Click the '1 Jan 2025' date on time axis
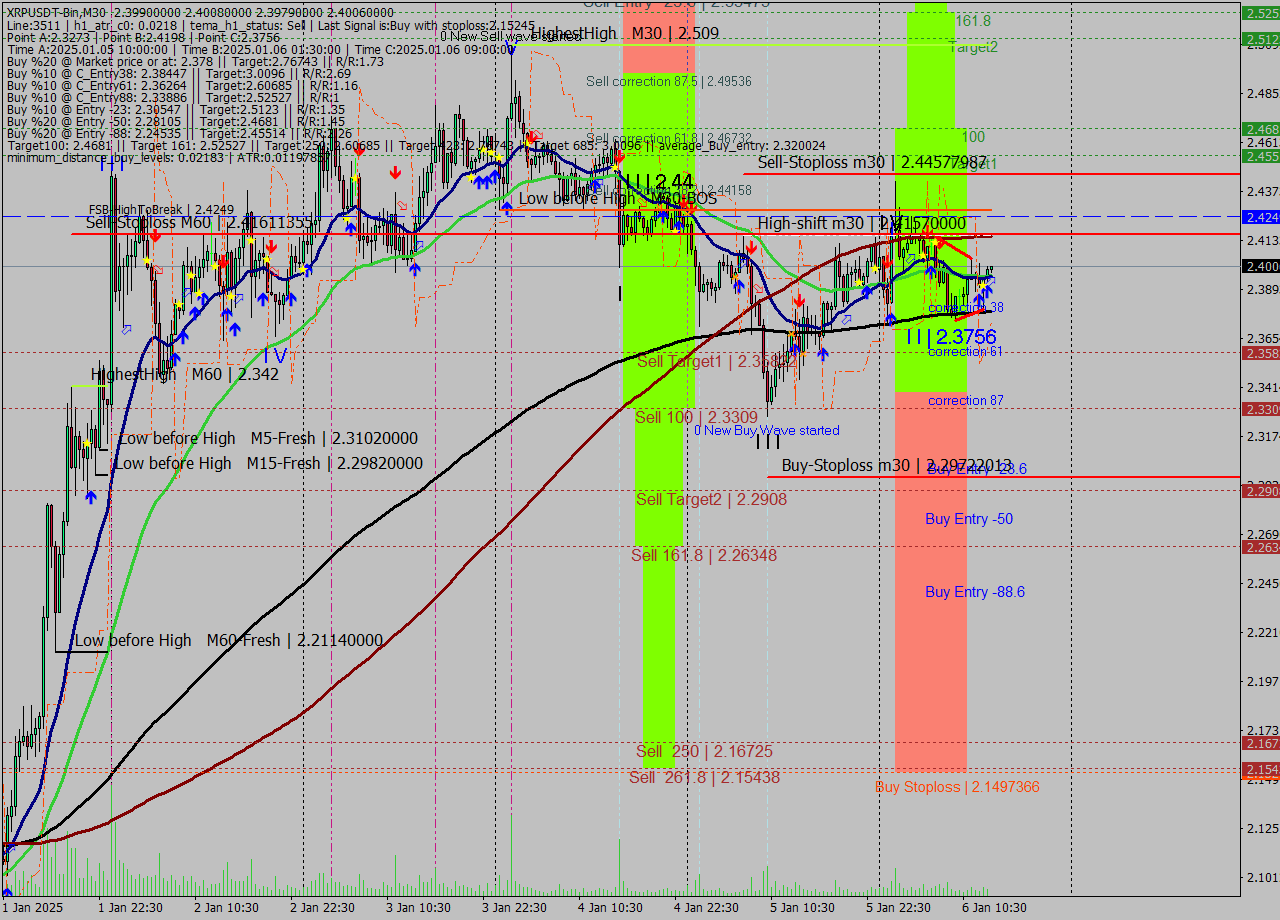Viewport: 1280px width, 920px height. pos(31,907)
